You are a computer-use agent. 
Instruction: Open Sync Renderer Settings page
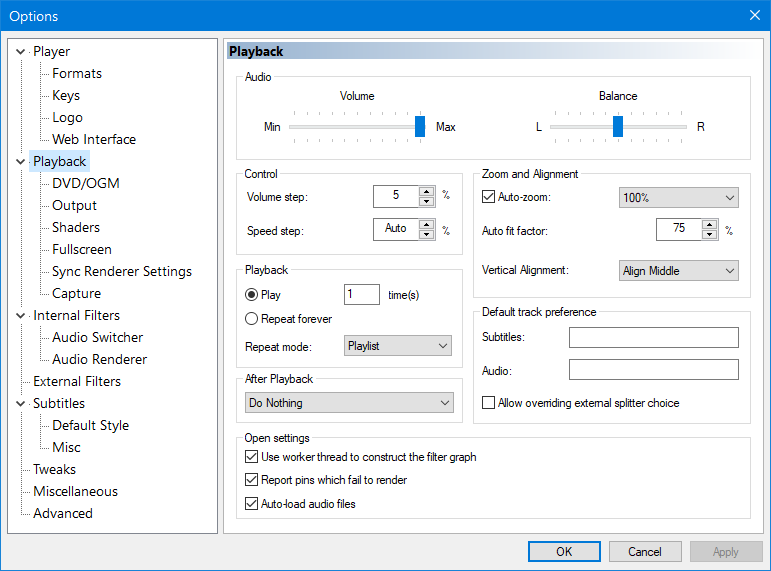tap(122, 271)
